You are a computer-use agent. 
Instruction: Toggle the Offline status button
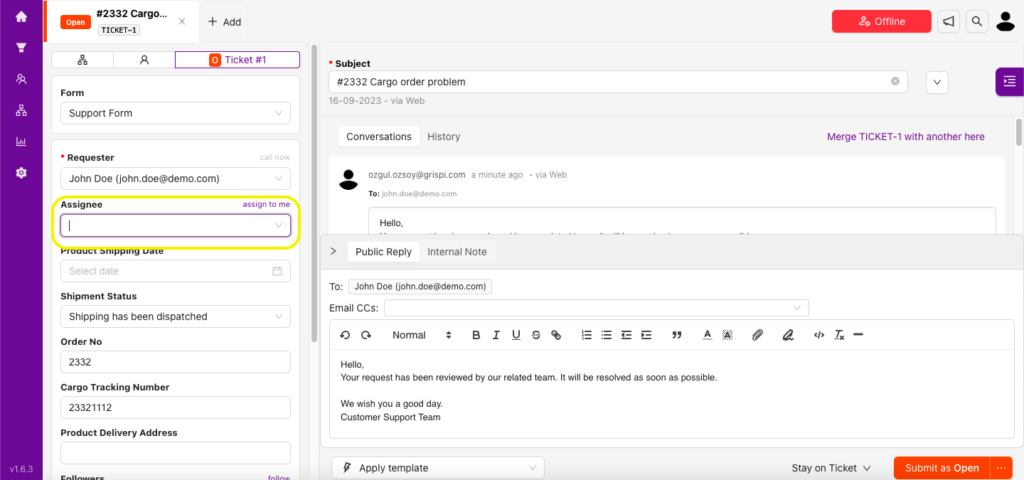[x=882, y=22]
